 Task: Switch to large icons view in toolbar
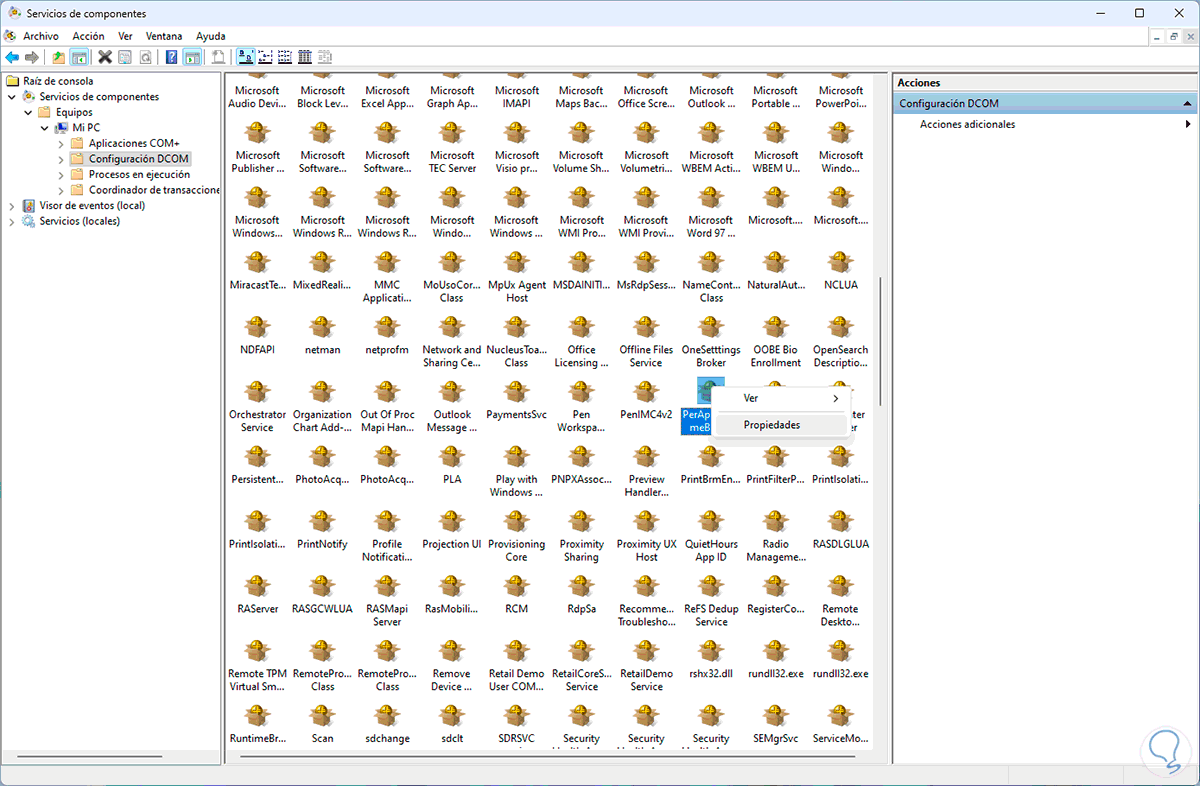point(245,57)
